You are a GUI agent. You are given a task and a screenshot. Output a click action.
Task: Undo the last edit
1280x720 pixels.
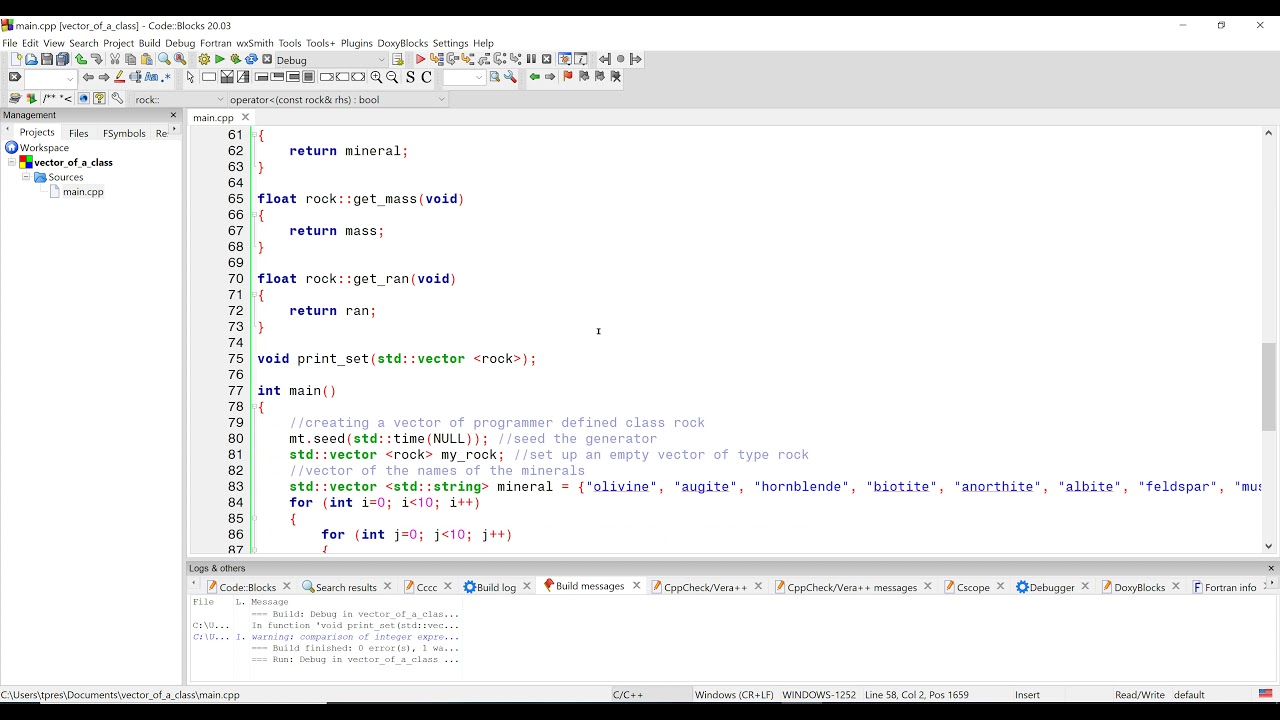(x=81, y=59)
